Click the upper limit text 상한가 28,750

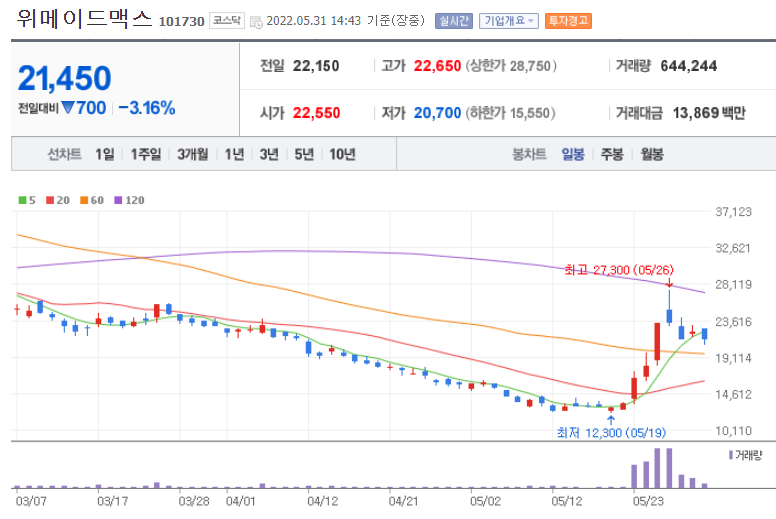[x=511, y=66]
